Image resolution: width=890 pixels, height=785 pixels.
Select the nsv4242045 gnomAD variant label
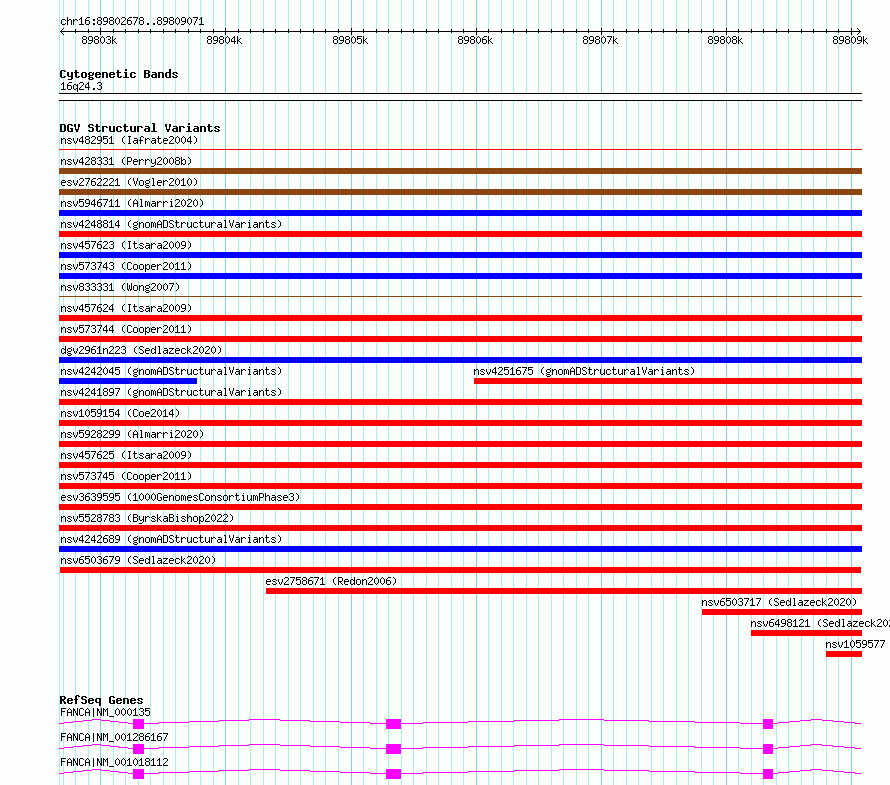point(171,371)
